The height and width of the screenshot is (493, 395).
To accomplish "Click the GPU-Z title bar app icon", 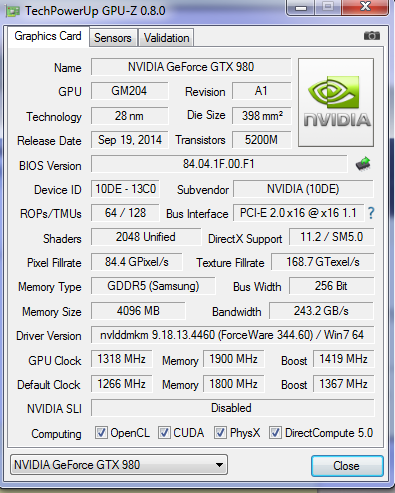I will click(12, 11).
